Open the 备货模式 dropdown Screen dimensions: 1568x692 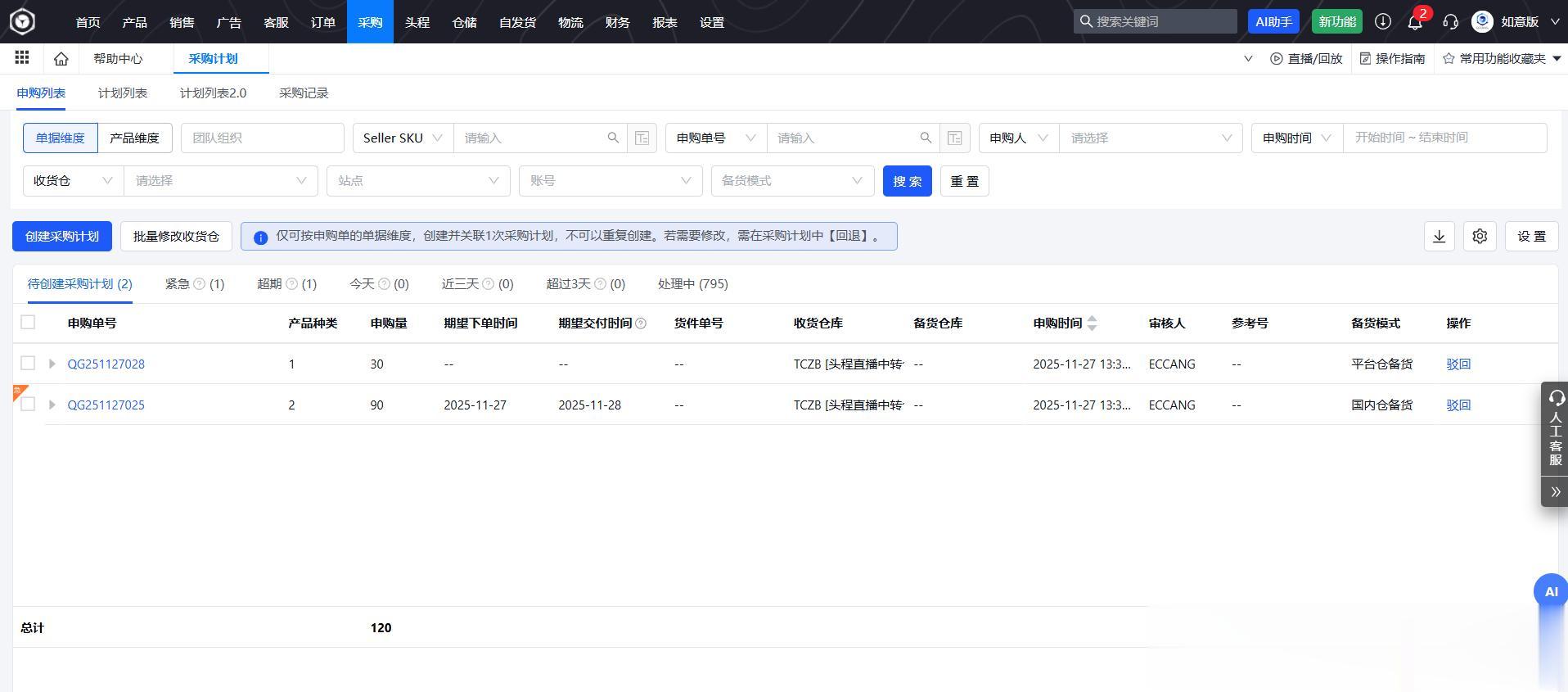[792, 180]
